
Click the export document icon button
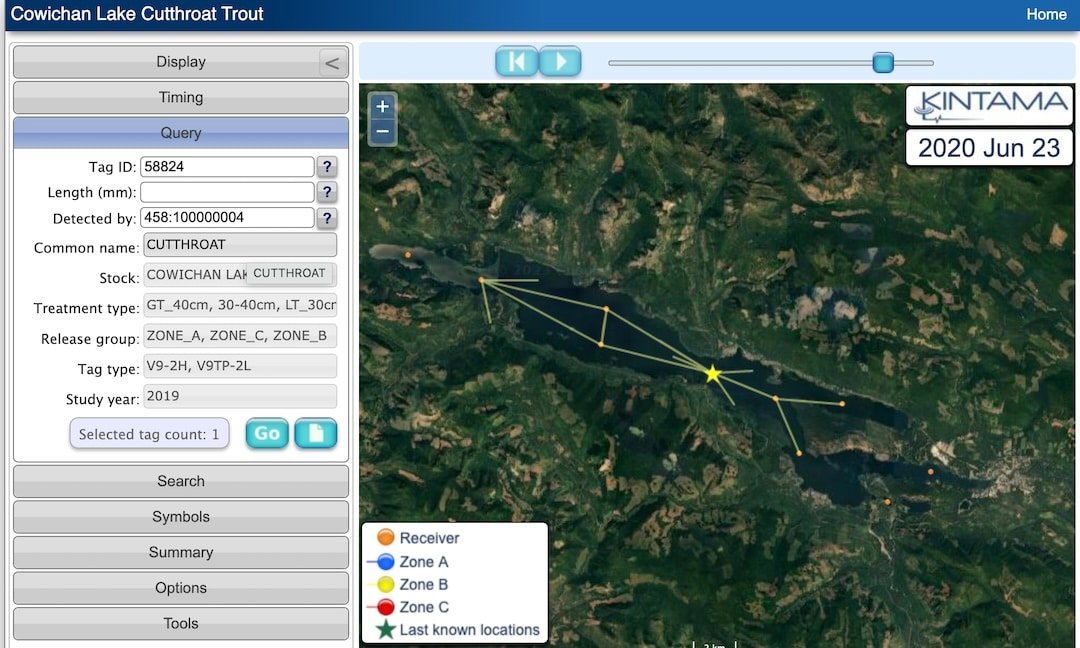315,434
